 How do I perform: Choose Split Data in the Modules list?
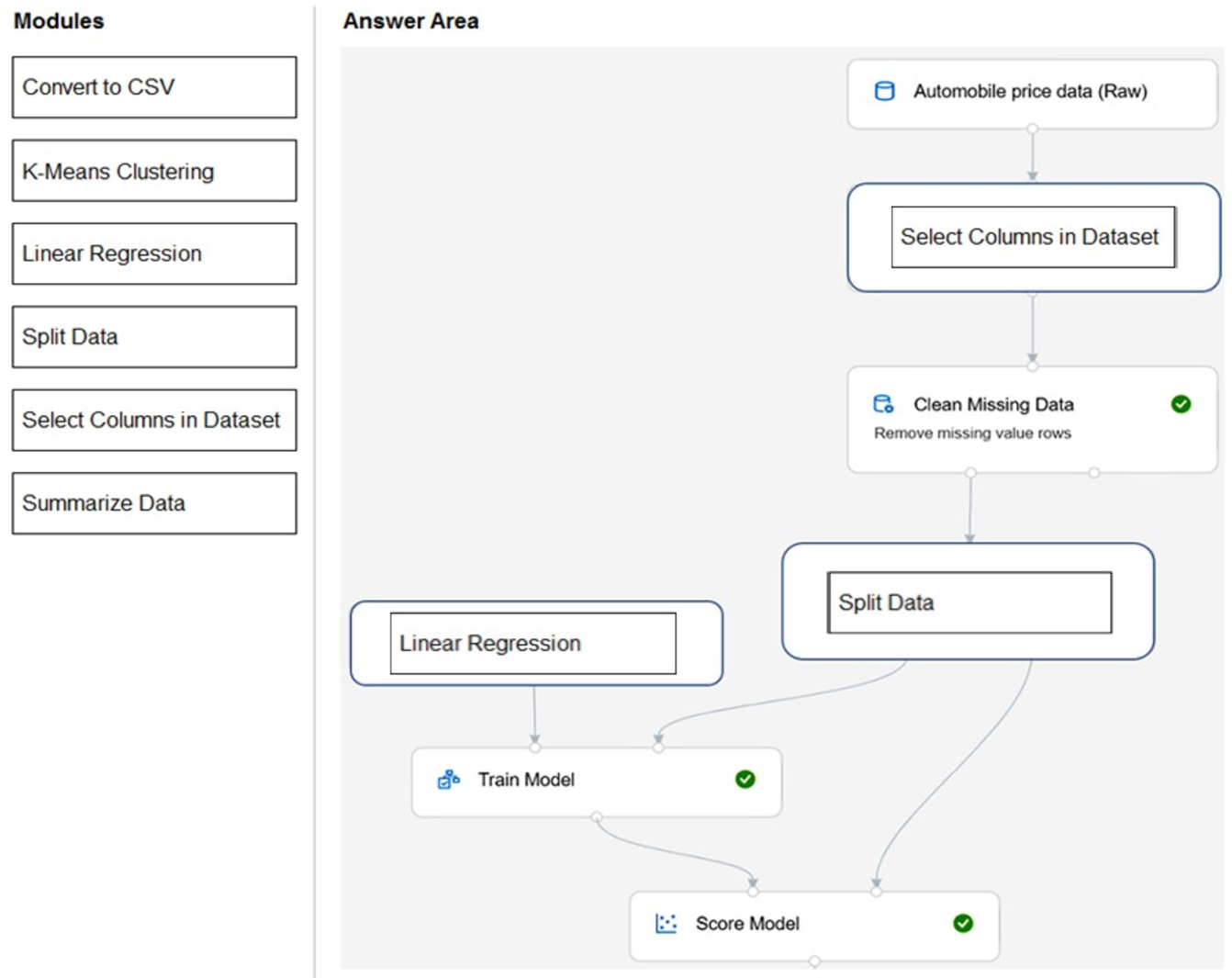coord(154,337)
